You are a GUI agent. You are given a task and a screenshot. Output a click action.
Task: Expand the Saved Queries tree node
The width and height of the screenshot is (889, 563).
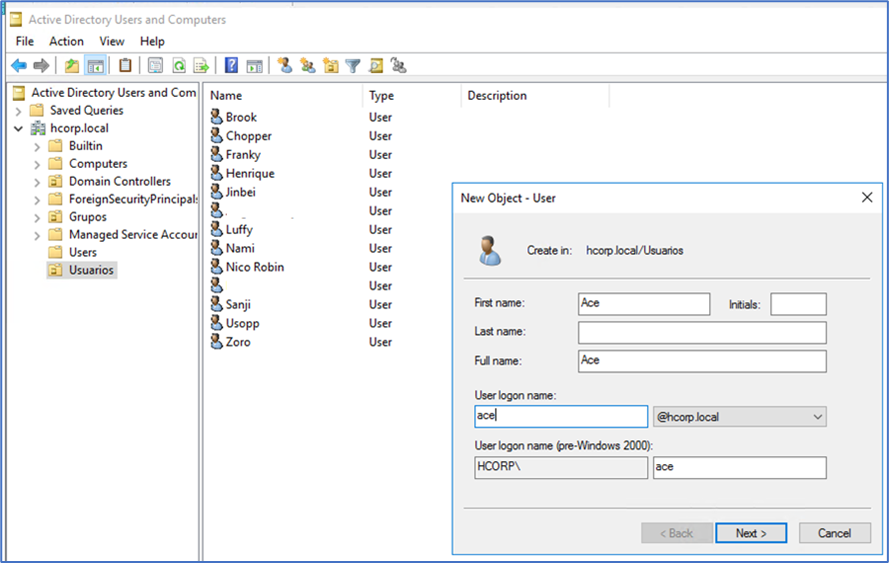coord(19,111)
